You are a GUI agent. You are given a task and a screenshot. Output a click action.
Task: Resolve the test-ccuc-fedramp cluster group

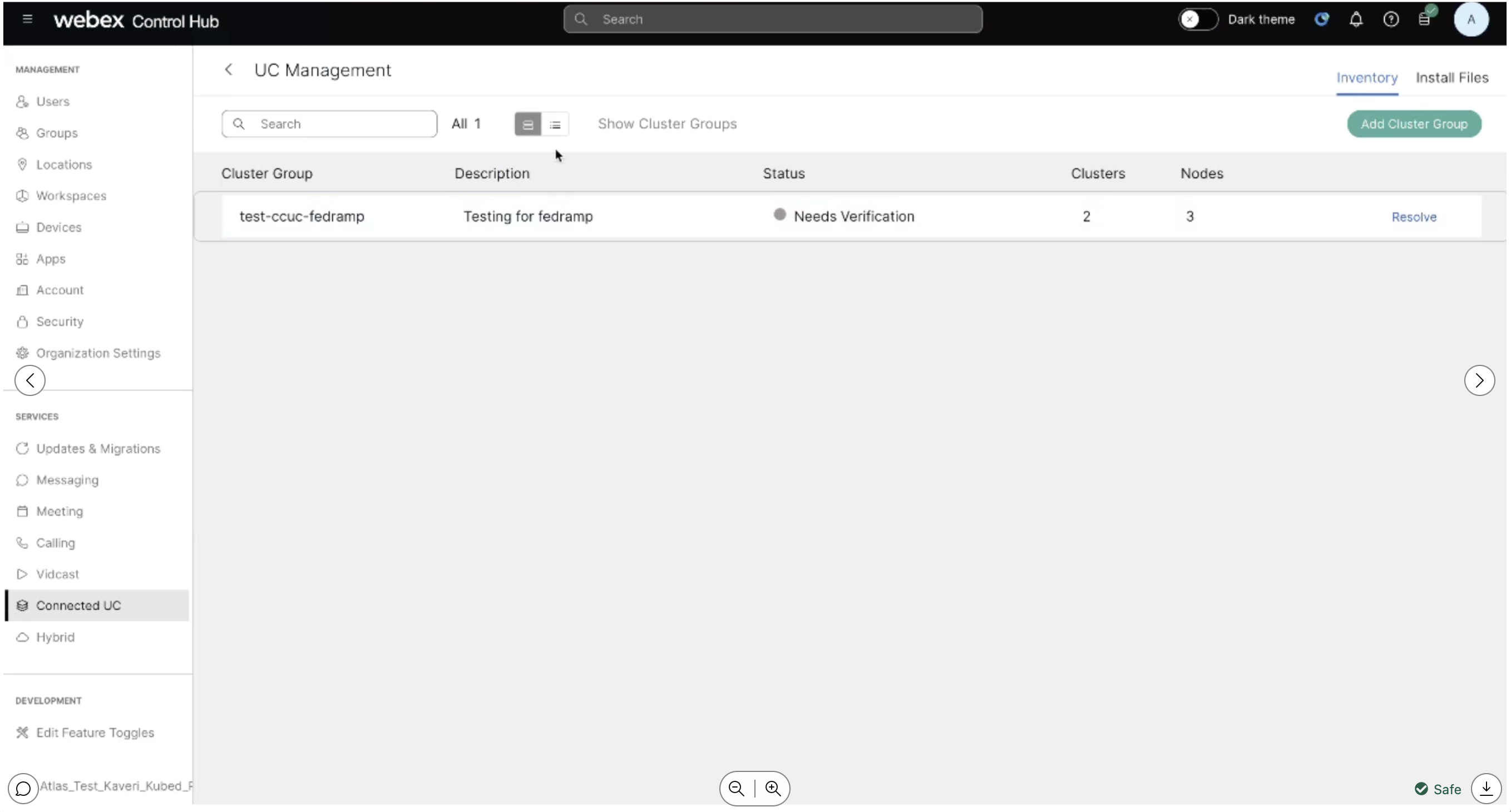pos(1414,216)
